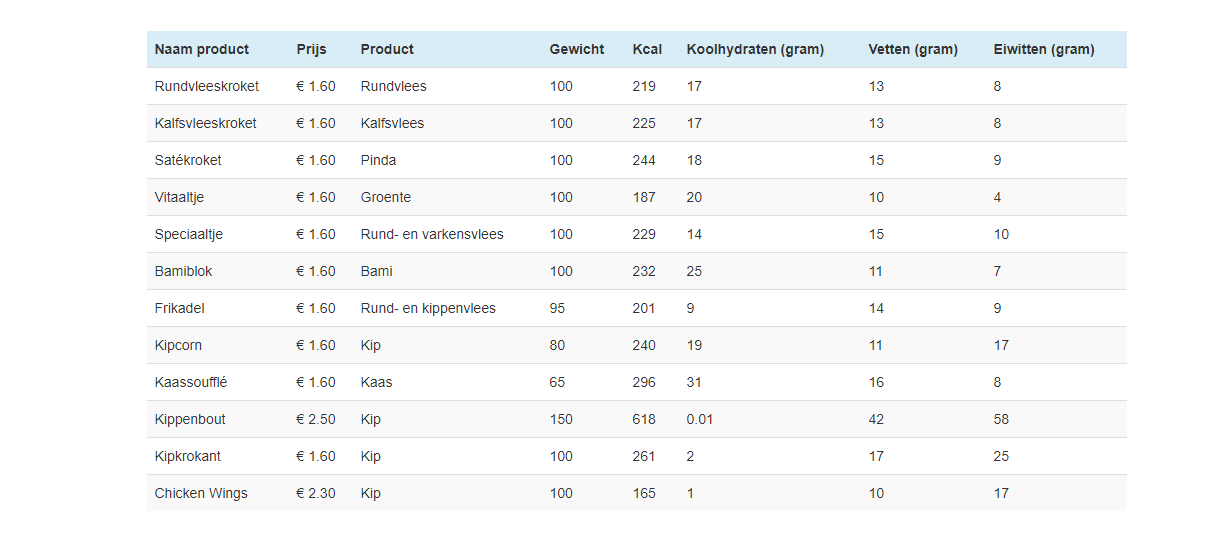The height and width of the screenshot is (538, 1223).
Task: Select the Chicken Wings price € 2.30
Action: point(316,493)
